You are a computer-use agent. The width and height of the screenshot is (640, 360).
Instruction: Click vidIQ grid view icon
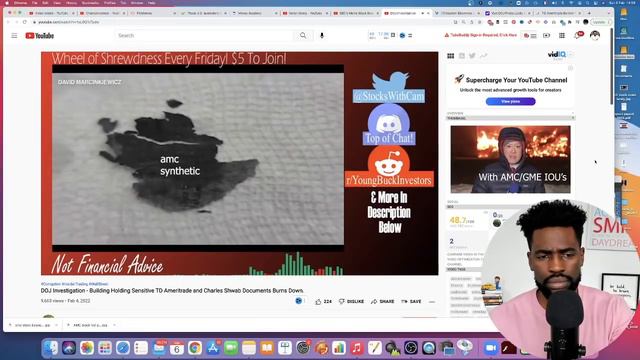[451, 56]
